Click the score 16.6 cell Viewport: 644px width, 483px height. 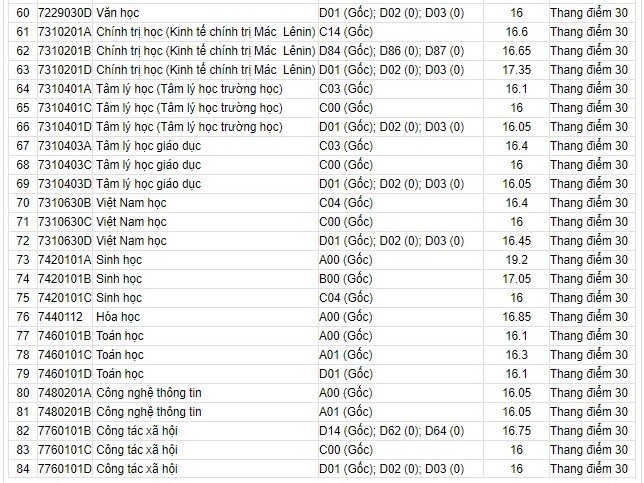516,33
